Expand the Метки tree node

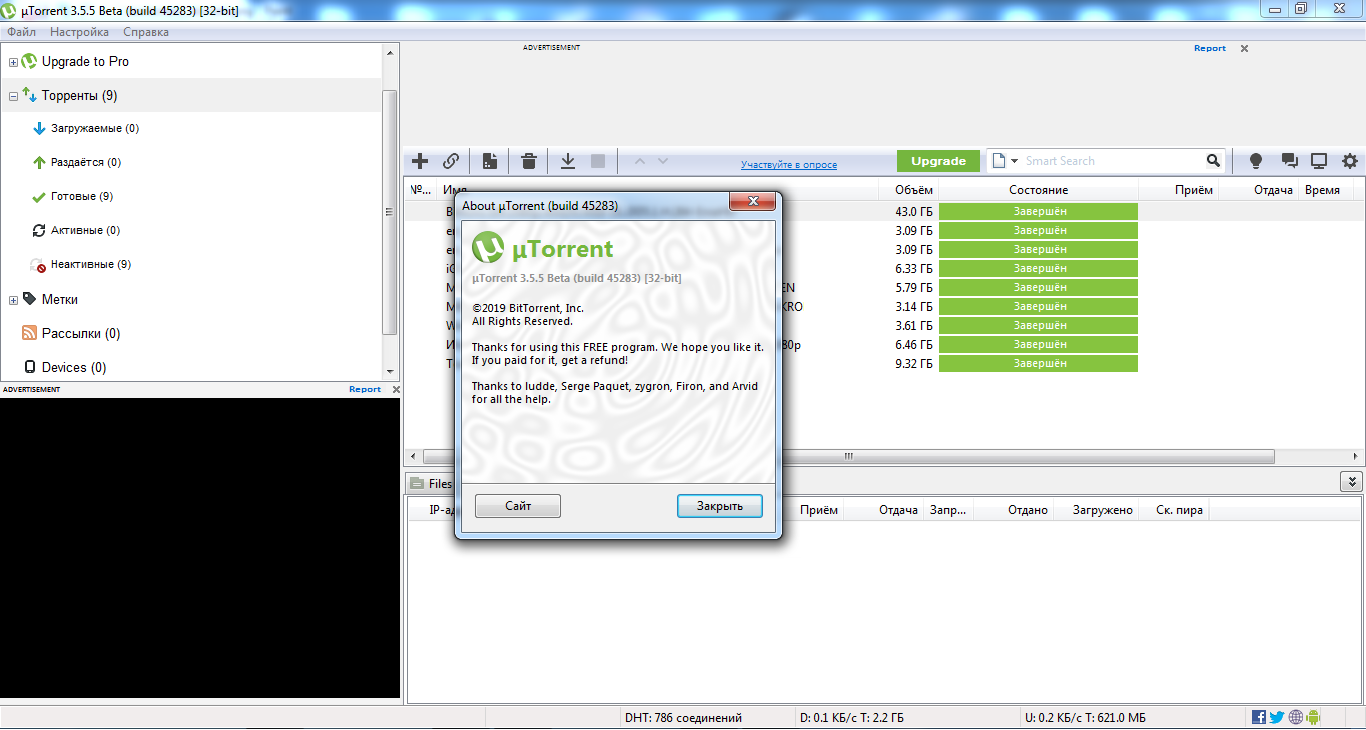point(13,300)
